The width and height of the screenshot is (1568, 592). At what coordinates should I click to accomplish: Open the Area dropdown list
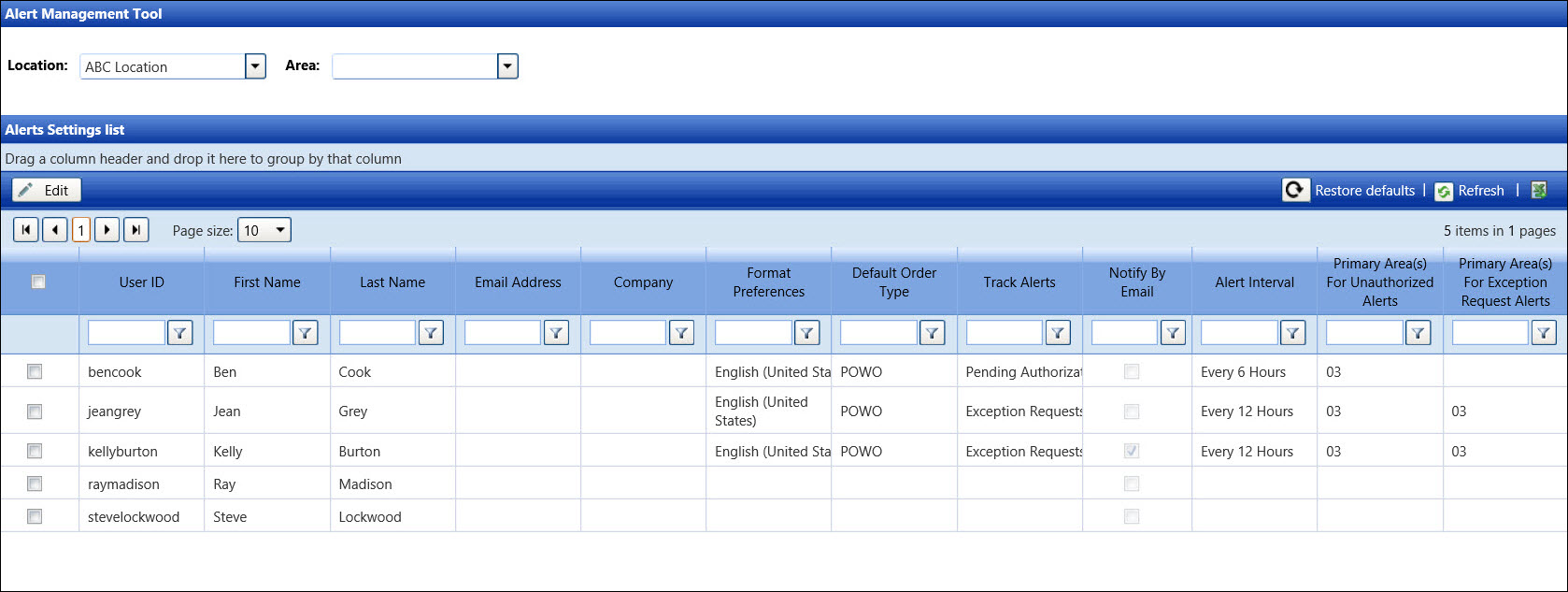[x=507, y=66]
